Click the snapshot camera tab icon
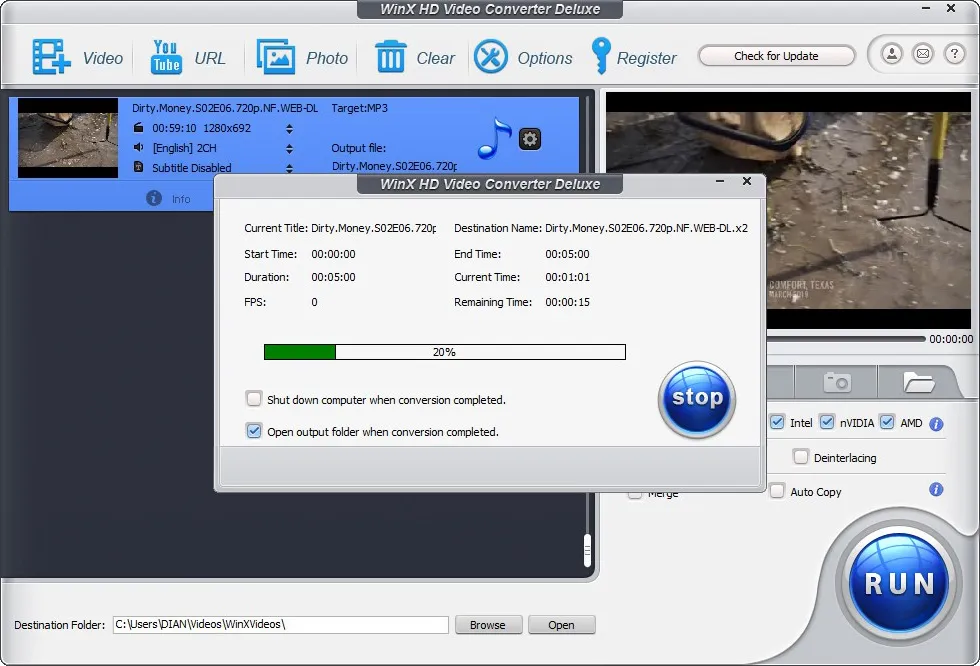The height and width of the screenshot is (666, 980). point(836,382)
